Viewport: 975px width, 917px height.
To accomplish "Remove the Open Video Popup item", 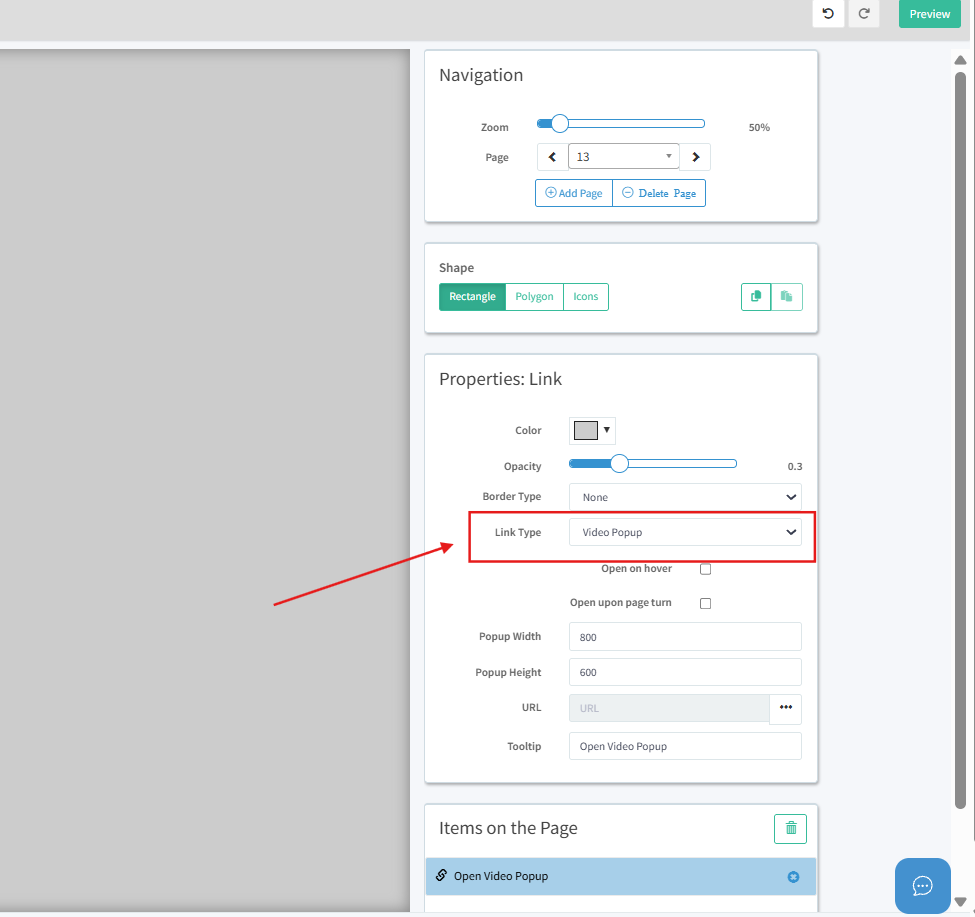I will click(x=793, y=877).
